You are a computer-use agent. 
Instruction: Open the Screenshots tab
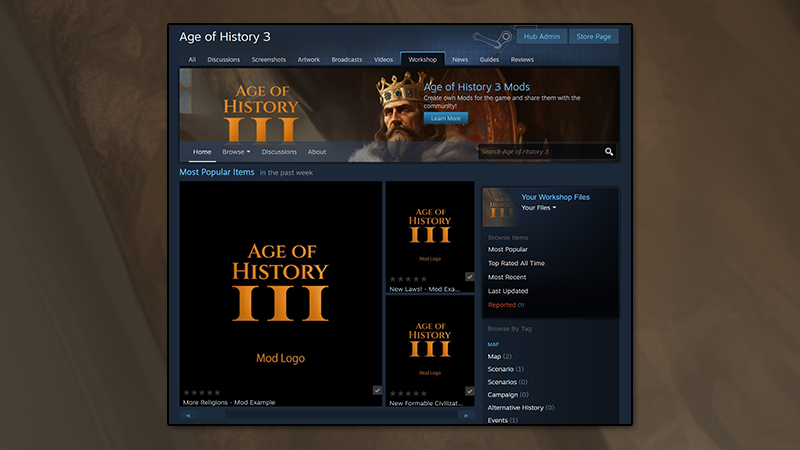click(268, 60)
